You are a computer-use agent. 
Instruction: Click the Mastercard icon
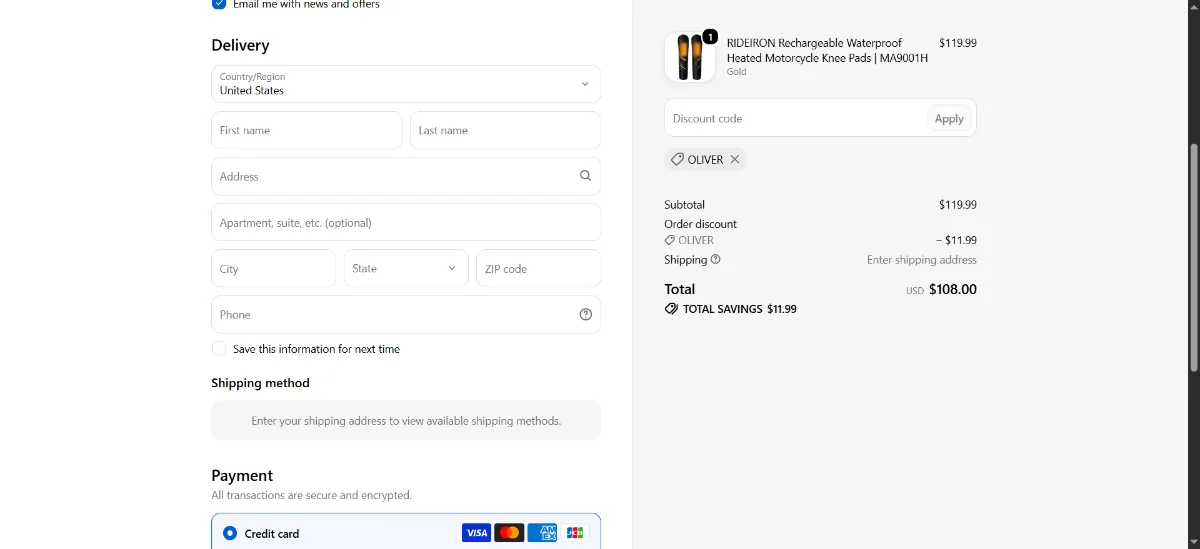pyautogui.click(x=509, y=533)
